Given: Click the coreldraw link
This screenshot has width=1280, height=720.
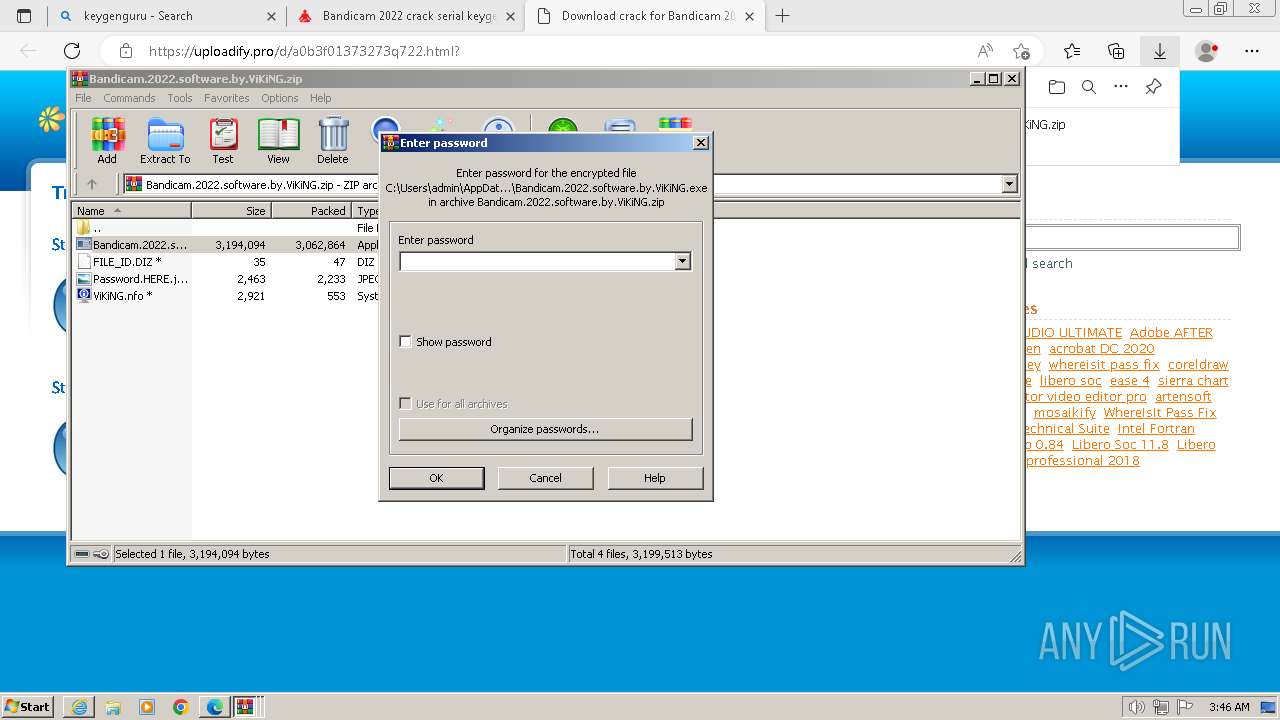Looking at the screenshot, I should point(1198,365).
